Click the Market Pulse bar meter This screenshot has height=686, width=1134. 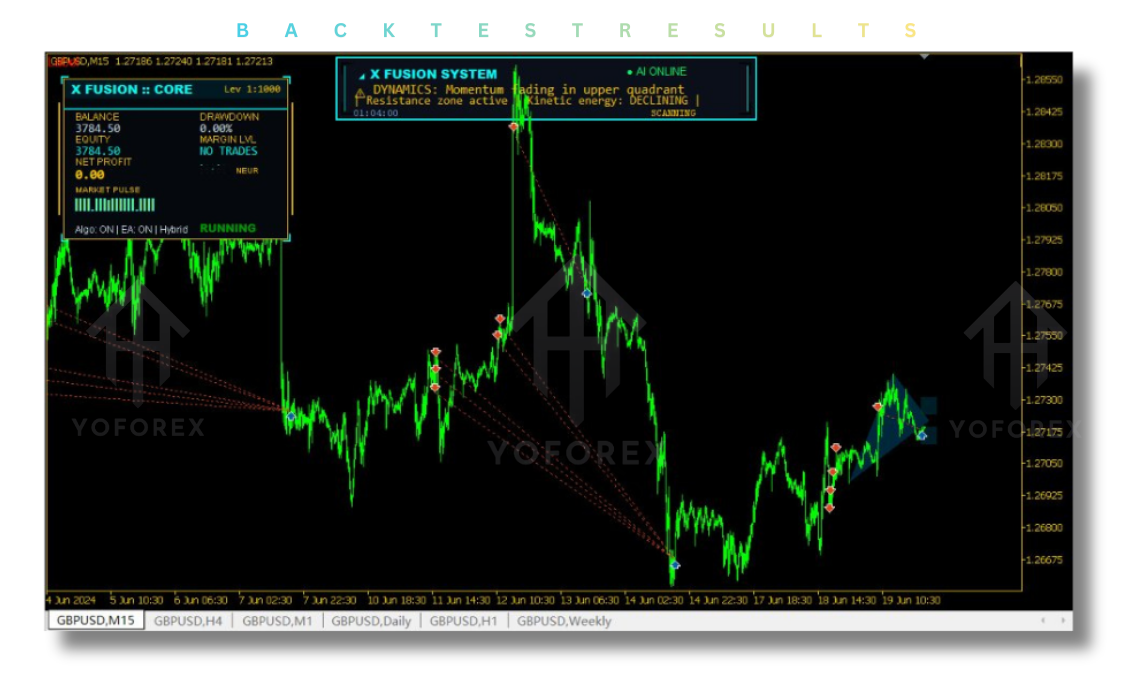coord(115,205)
